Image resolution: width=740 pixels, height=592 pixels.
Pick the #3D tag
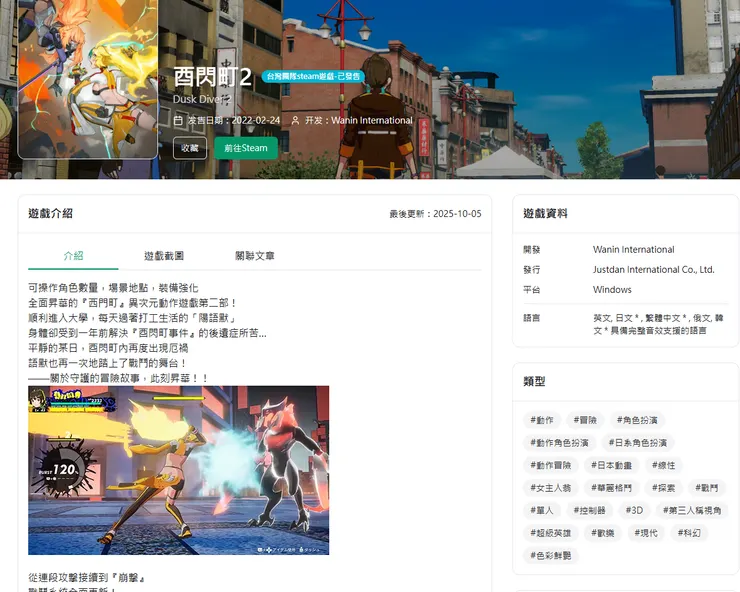click(x=634, y=510)
